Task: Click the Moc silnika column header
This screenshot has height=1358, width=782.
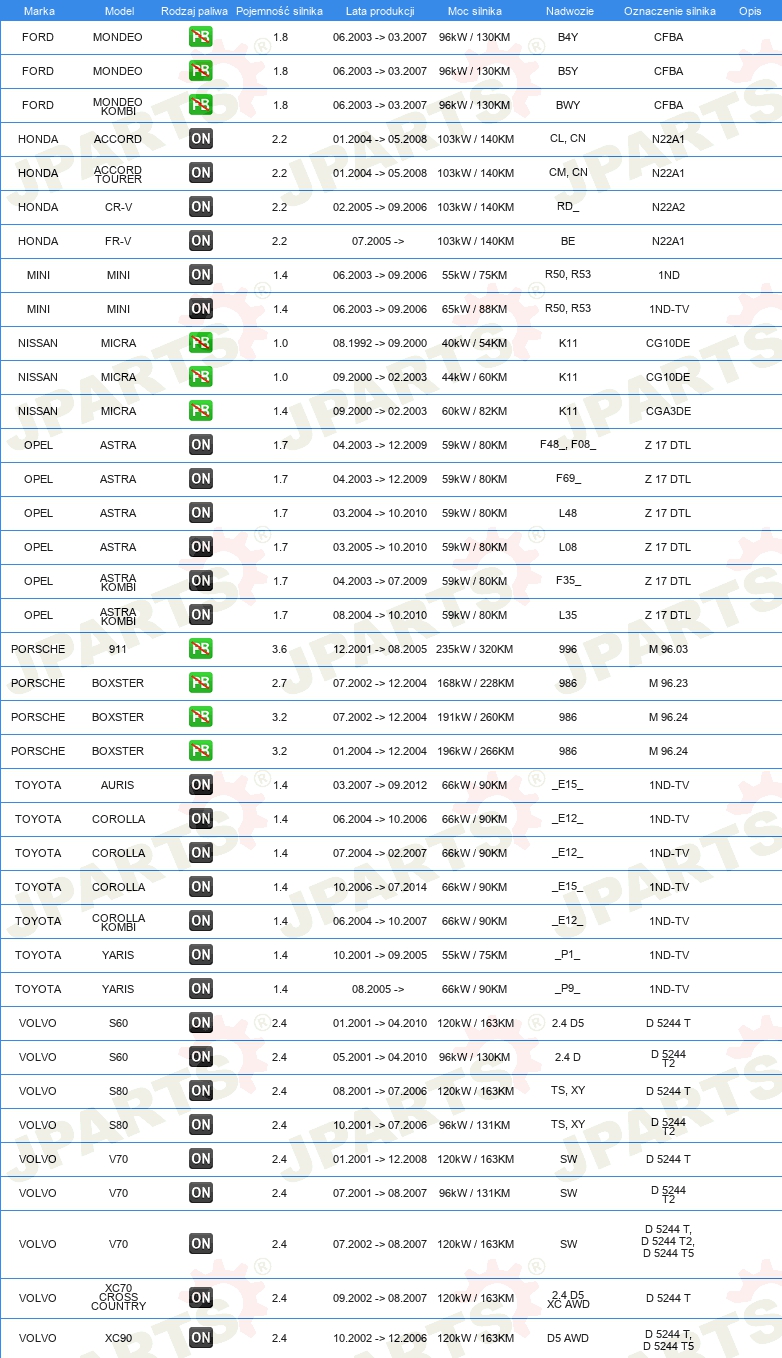Action: (475, 11)
